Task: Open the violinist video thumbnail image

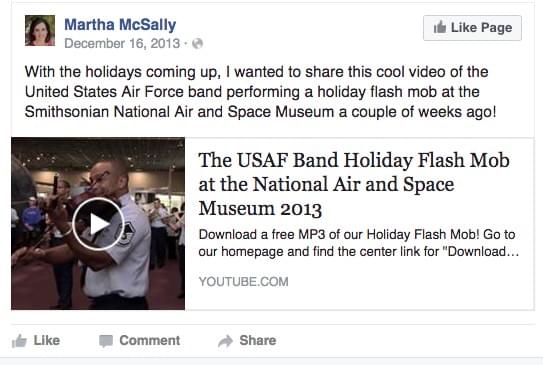Action: tap(98, 224)
